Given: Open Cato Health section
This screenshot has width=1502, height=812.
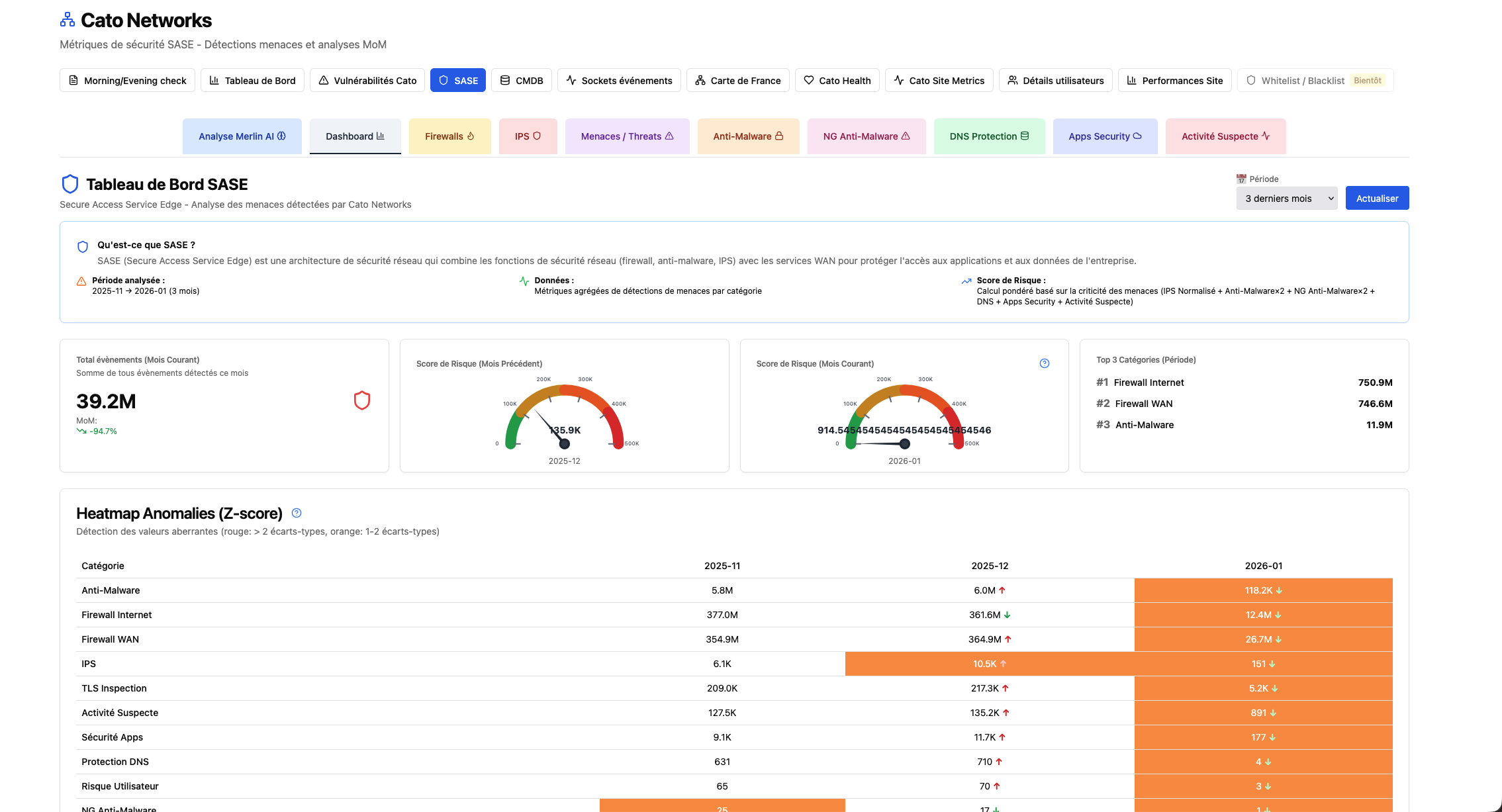Looking at the screenshot, I should [837, 80].
